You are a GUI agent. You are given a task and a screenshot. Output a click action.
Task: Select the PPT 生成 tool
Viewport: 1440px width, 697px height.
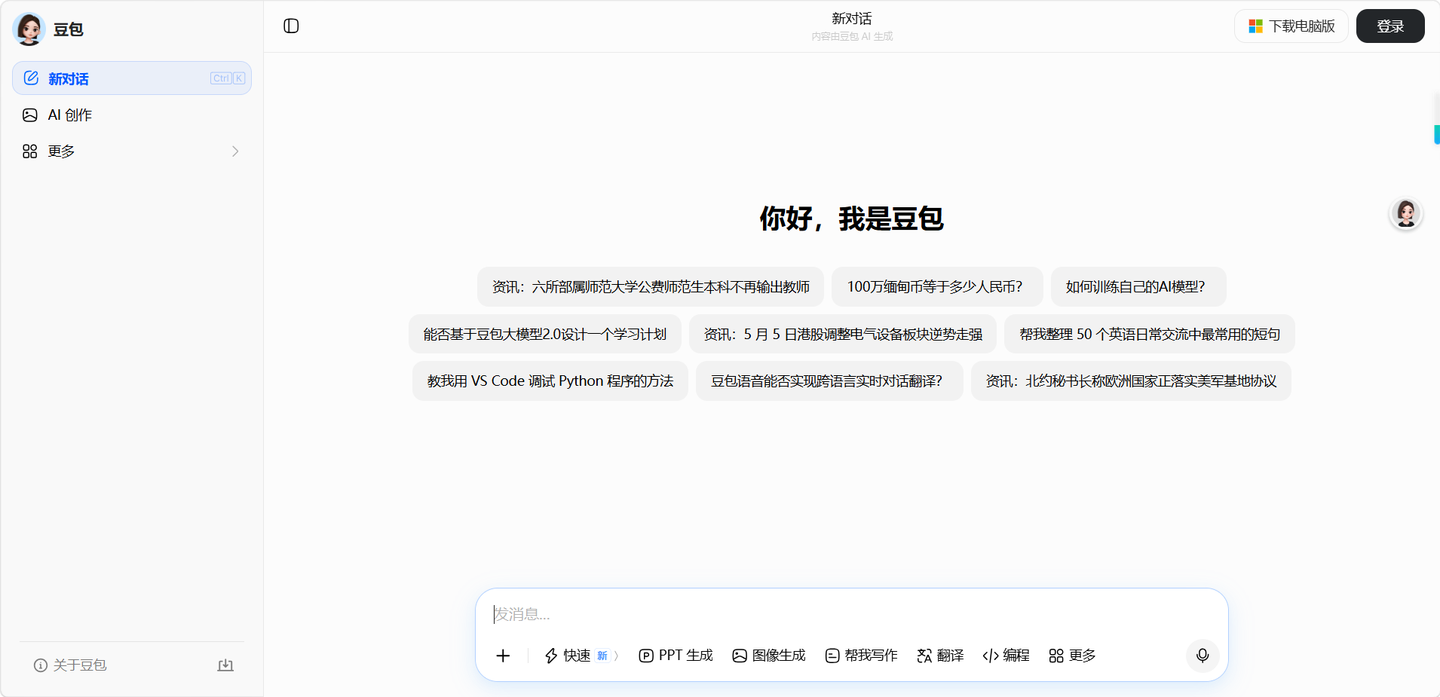pos(676,656)
